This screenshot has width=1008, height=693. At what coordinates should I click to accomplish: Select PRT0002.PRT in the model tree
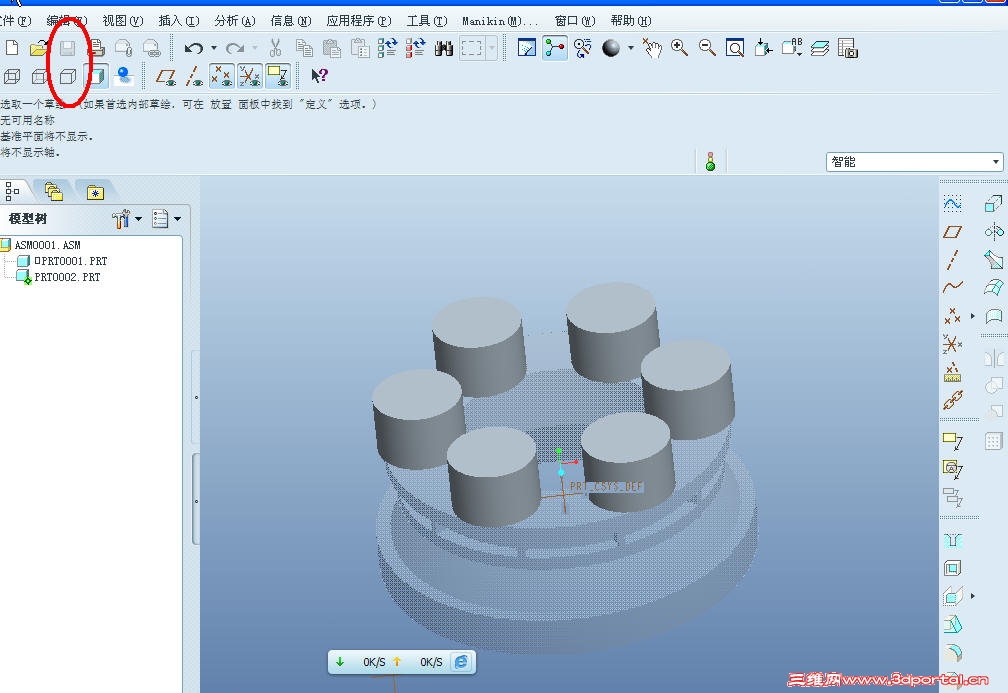click(x=67, y=277)
